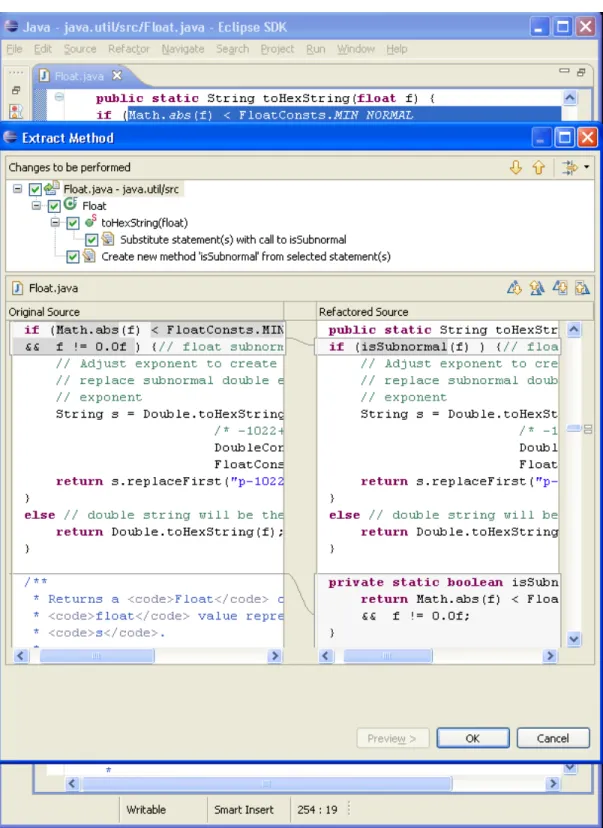Image resolution: width=603 pixels, height=828 pixels.
Task: Click fourth compare navigation icon in Float.java pane
Action: tap(582, 288)
